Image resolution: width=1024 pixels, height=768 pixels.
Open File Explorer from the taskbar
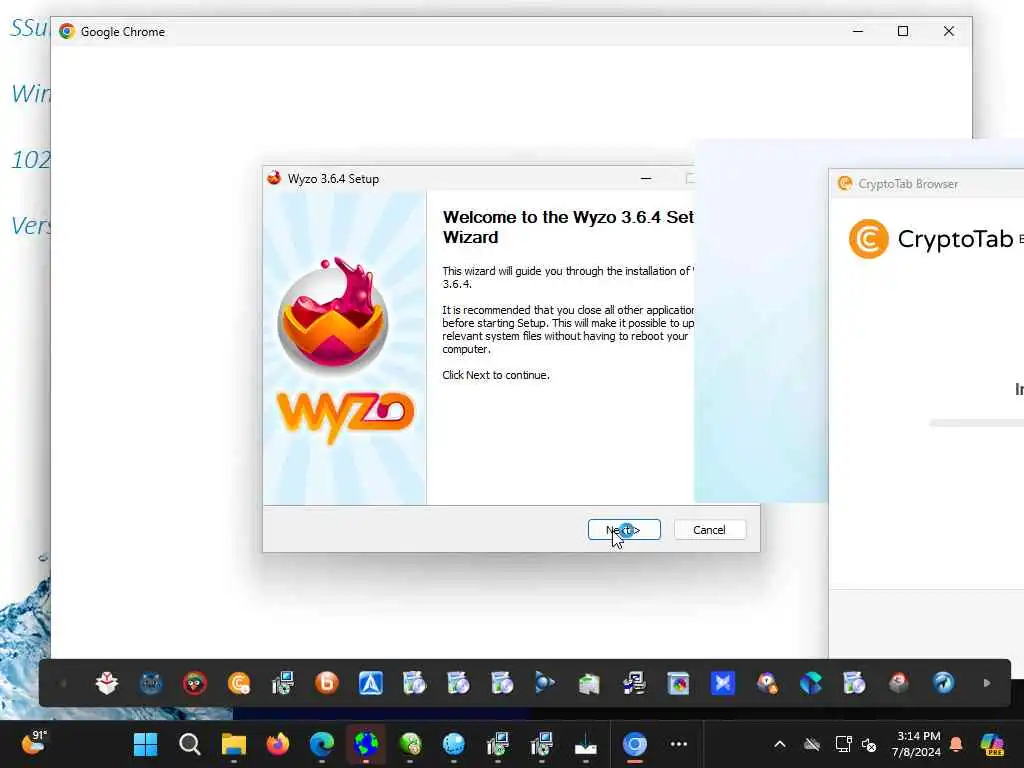click(x=234, y=744)
